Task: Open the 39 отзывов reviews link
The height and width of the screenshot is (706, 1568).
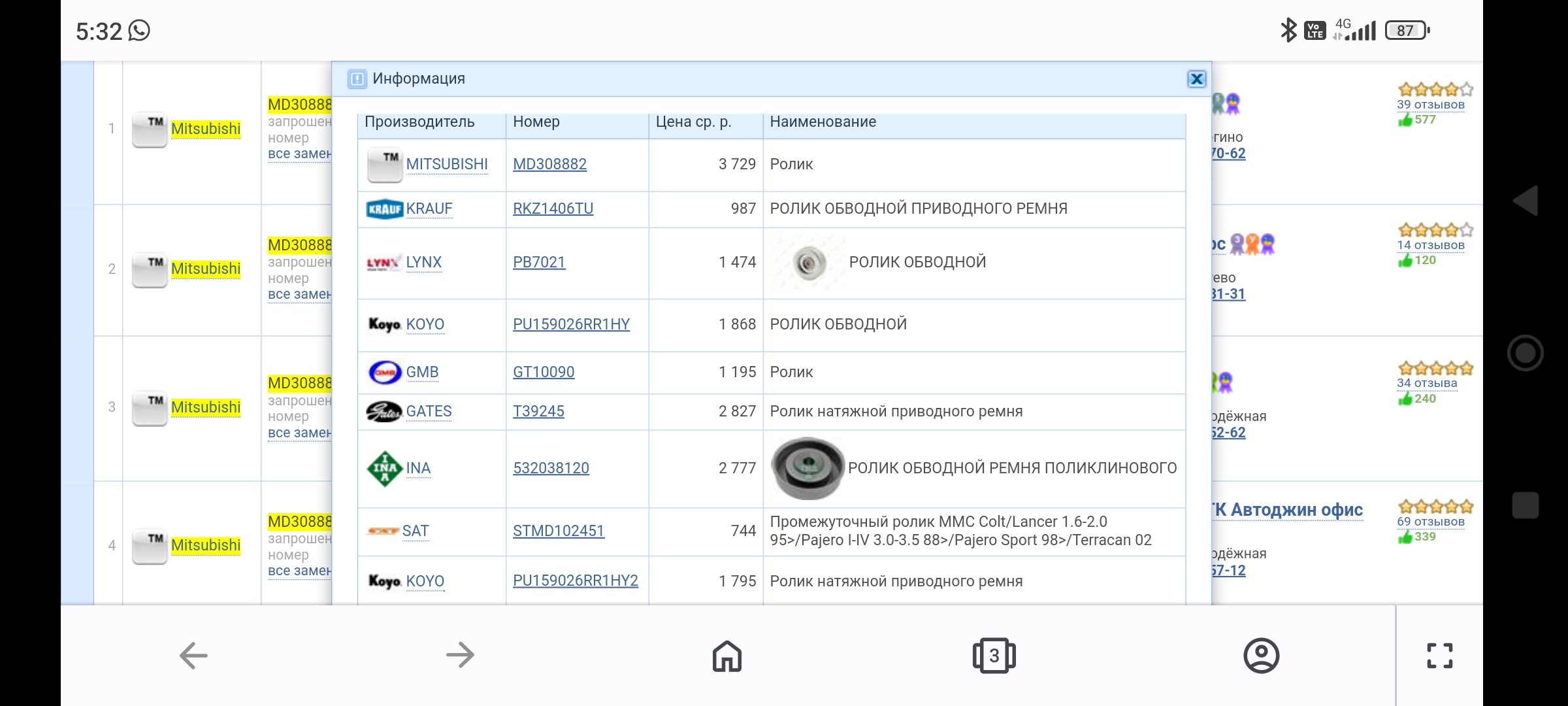Action: coord(1430,105)
